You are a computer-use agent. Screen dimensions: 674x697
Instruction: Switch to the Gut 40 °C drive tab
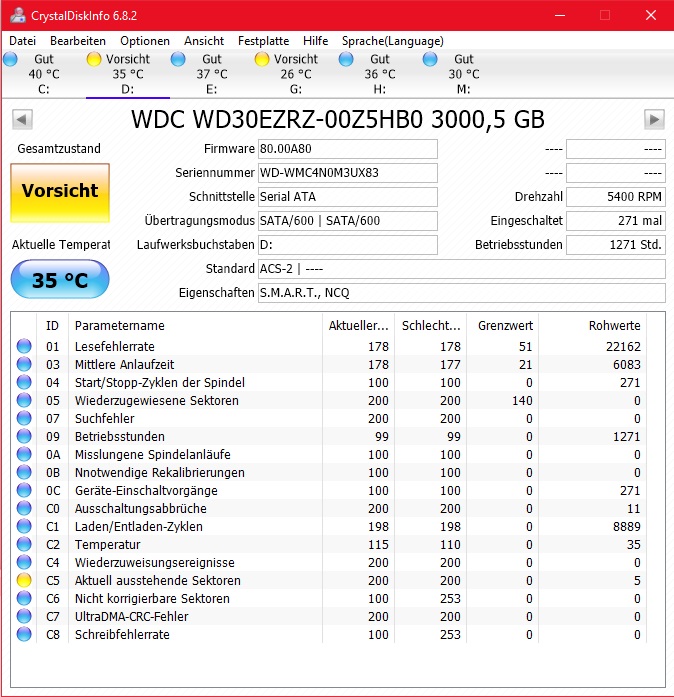coord(44,74)
